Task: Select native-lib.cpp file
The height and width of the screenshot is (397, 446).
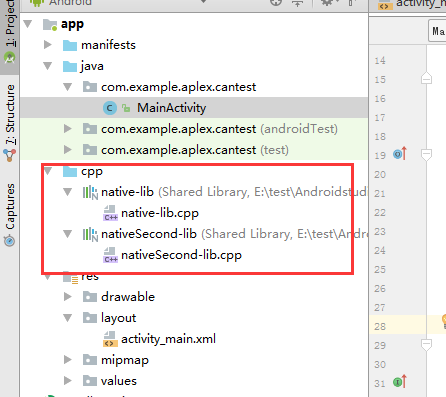Action: 160,213
